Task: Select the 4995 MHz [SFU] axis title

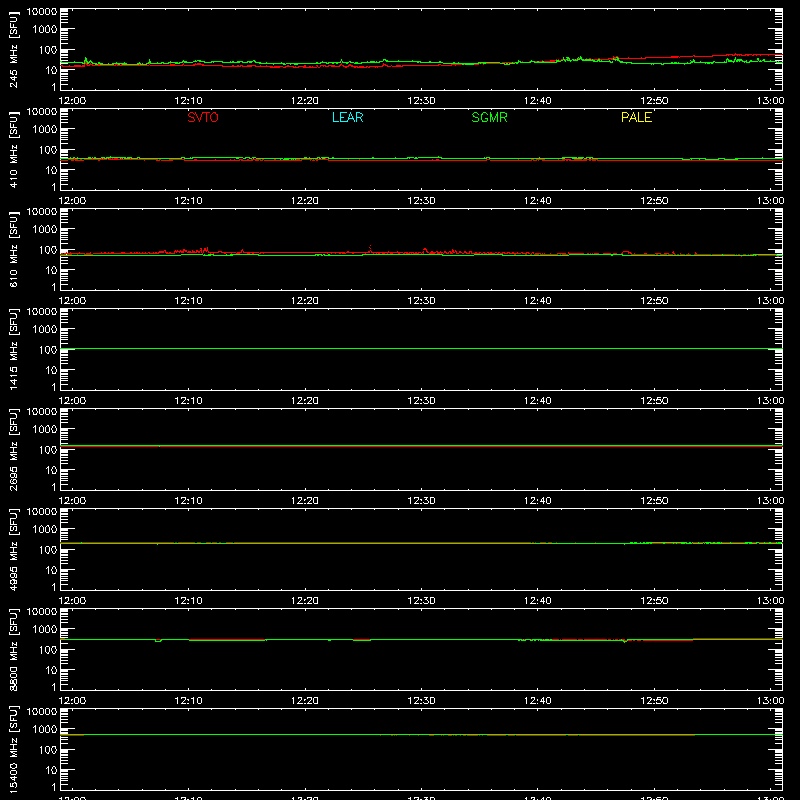Action: click(x=13, y=549)
